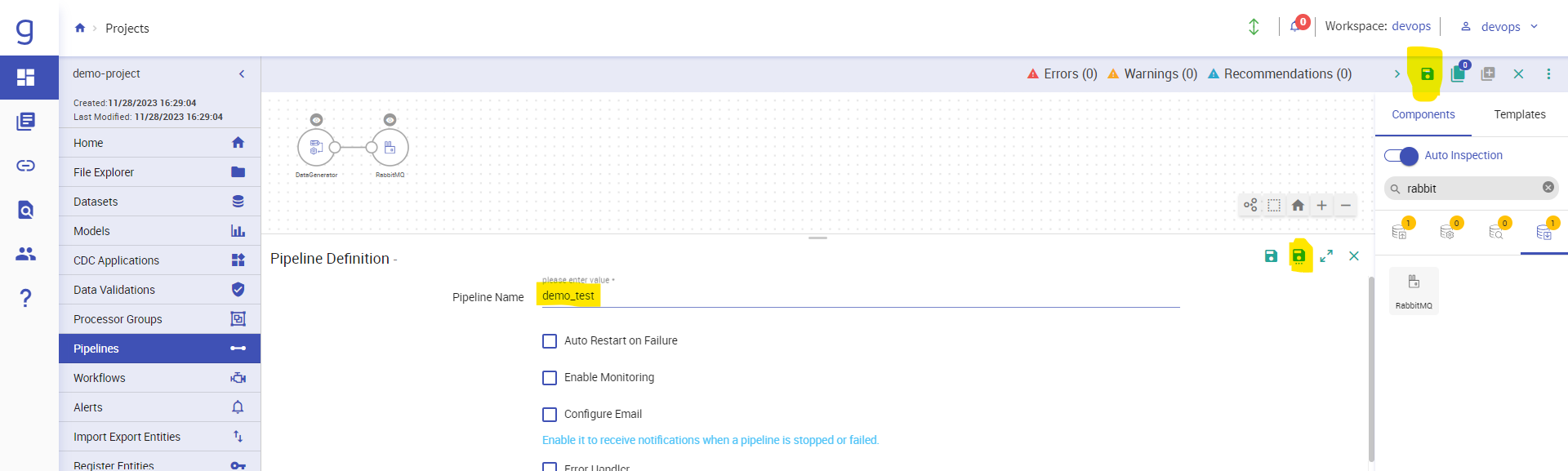Image resolution: width=1568 pixels, height=471 pixels.
Task: Expand Pipeline Definition panel to fullscreen
Action: (1326, 256)
